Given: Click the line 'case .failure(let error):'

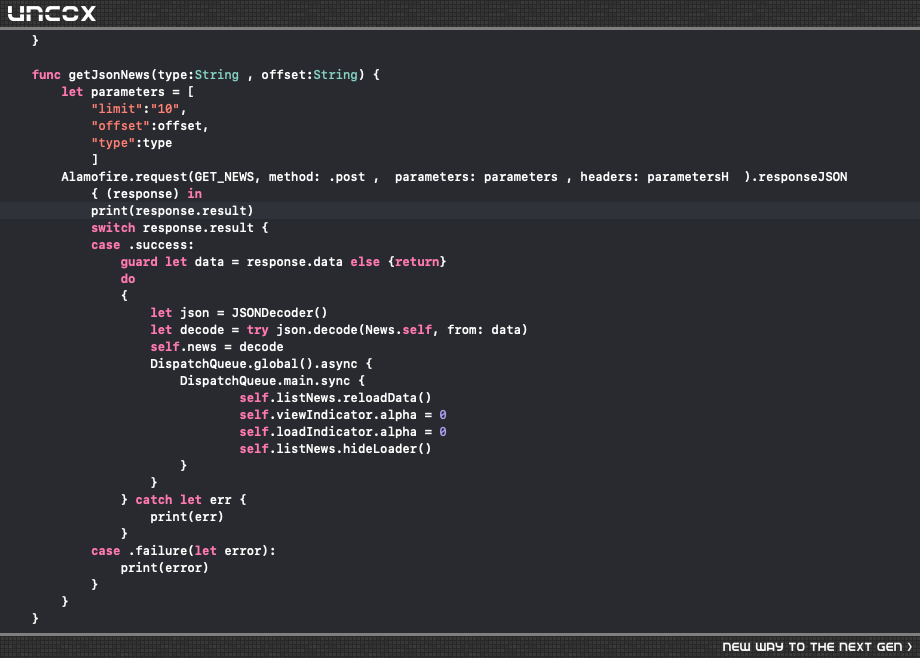Looking at the screenshot, I should pyautogui.click(x=183, y=551).
